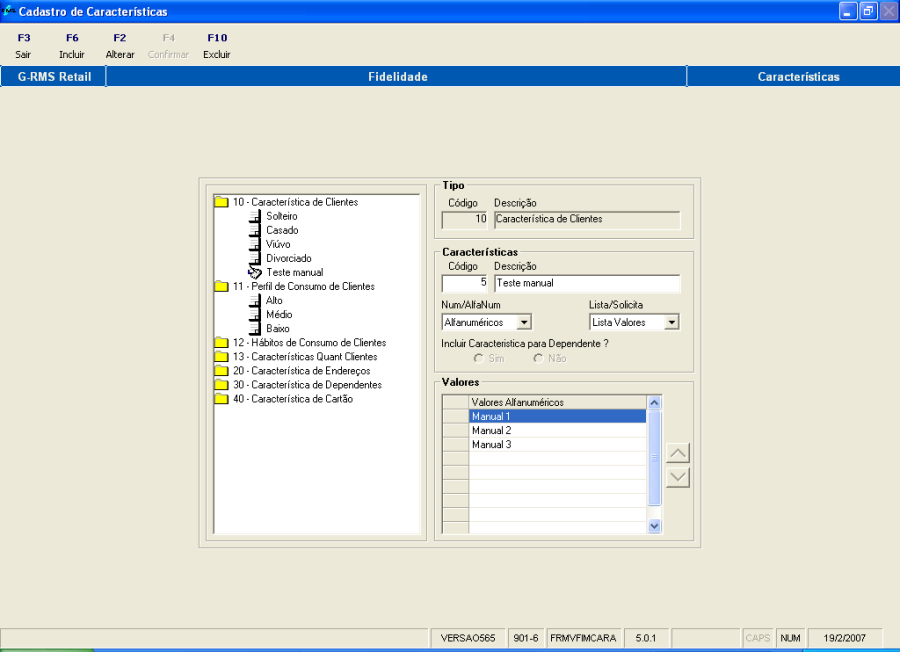Screen dimensions: 900x652
Task: Click the pointing hand icon beside Teste manual
Action: pos(255,273)
